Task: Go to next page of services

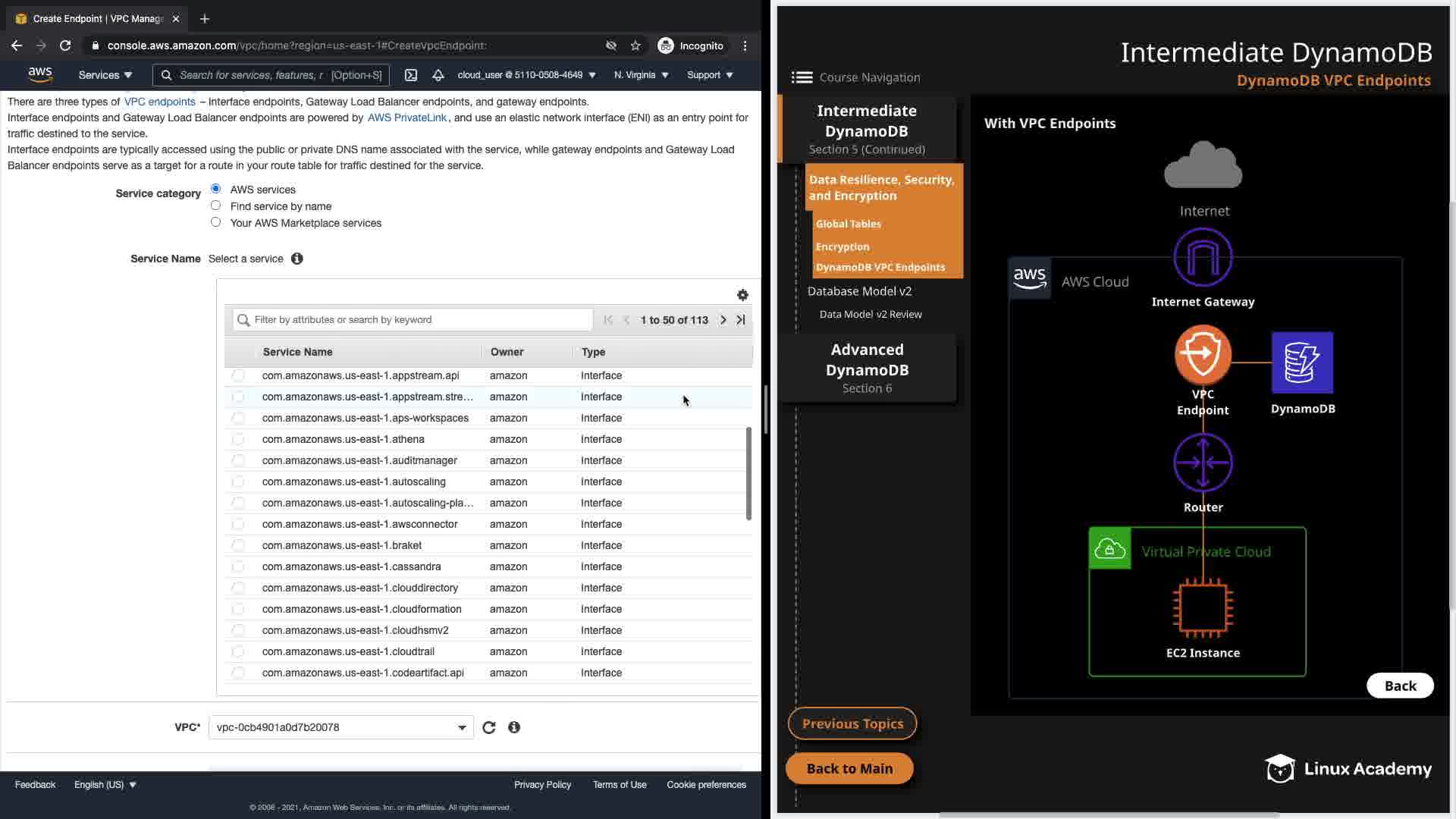Action: point(723,320)
